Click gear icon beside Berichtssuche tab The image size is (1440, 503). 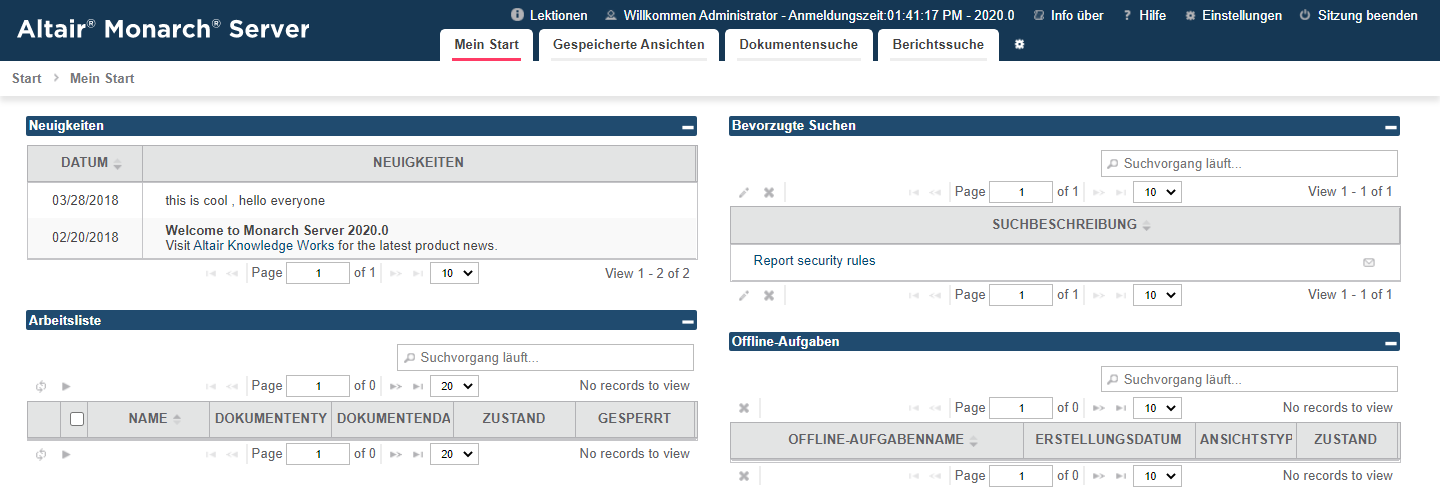[x=1019, y=45]
